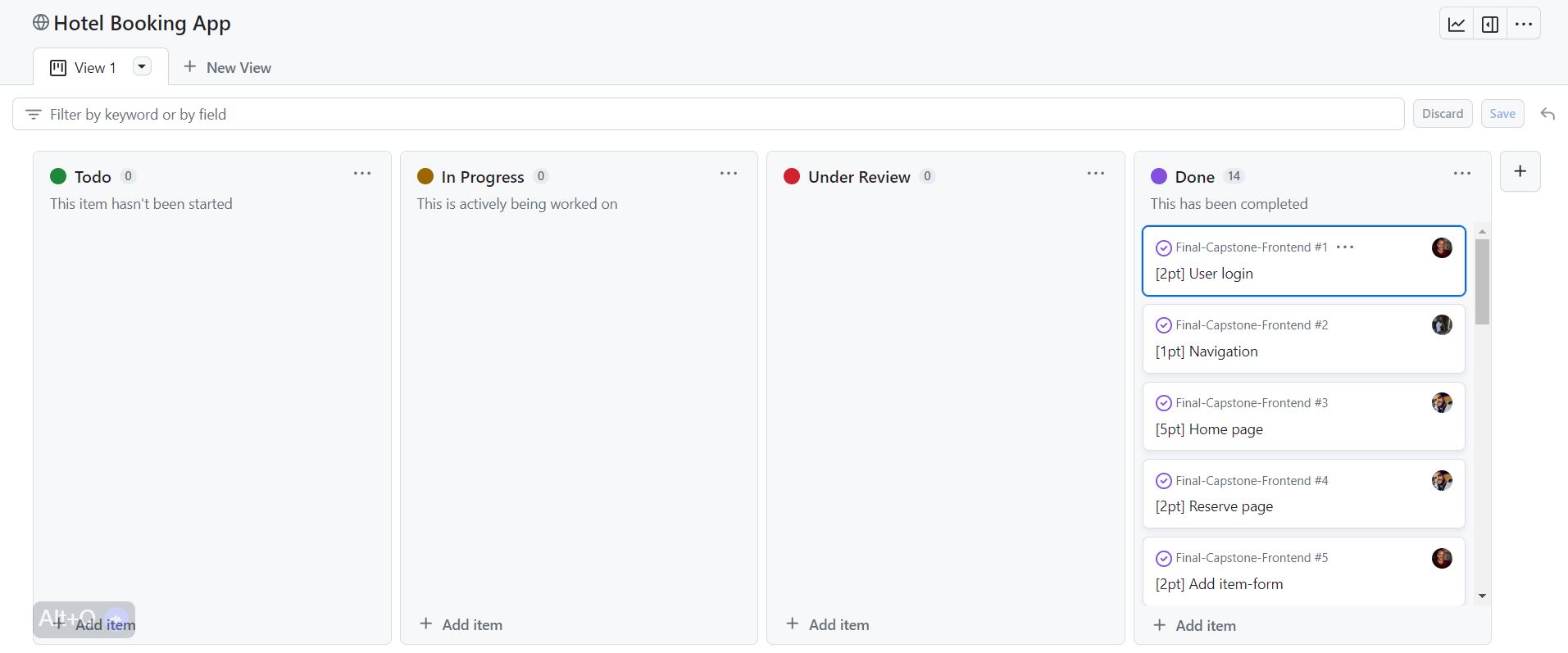Click assignee avatar on Navigation card
This screenshot has height=653, width=1568.
pyautogui.click(x=1442, y=324)
